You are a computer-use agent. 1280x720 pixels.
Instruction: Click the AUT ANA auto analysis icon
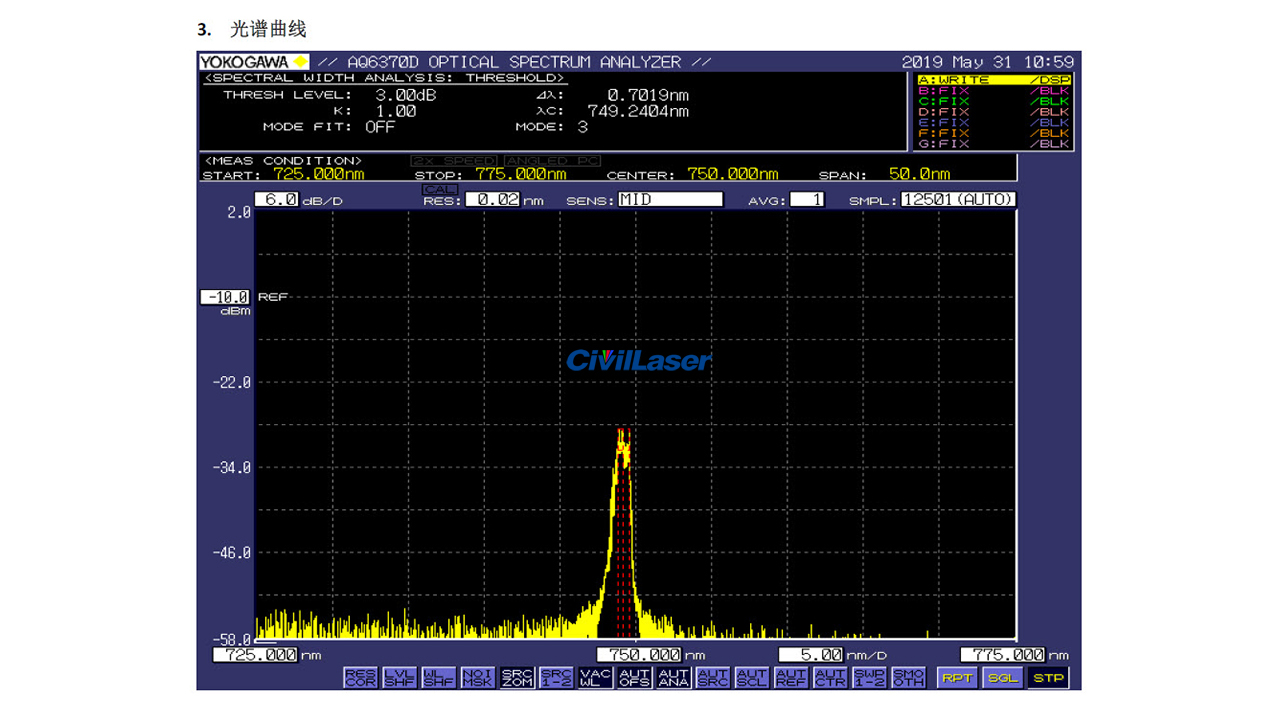(673, 677)
